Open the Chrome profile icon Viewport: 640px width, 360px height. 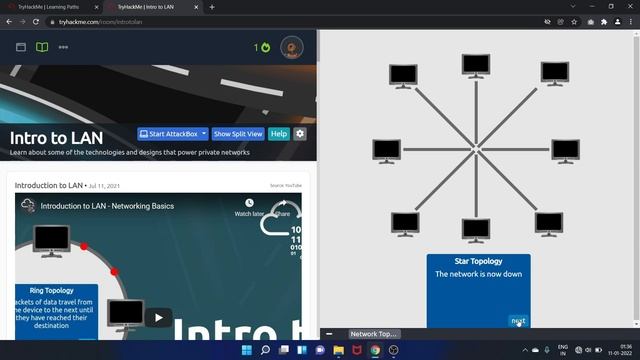[618, 22]
